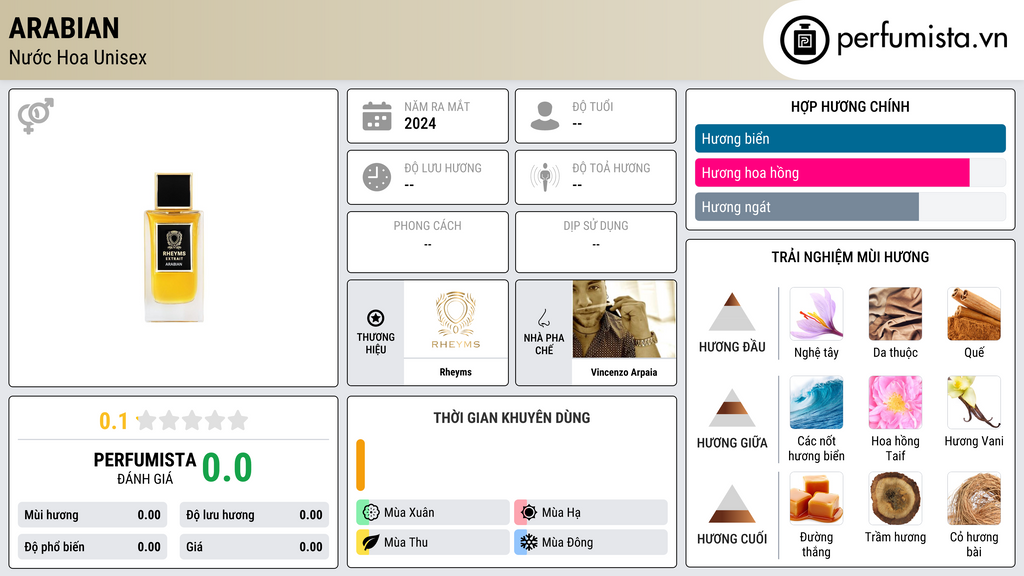
Task: Open the Hoa hồng Taif rose image
Action: tap(895, 402)
